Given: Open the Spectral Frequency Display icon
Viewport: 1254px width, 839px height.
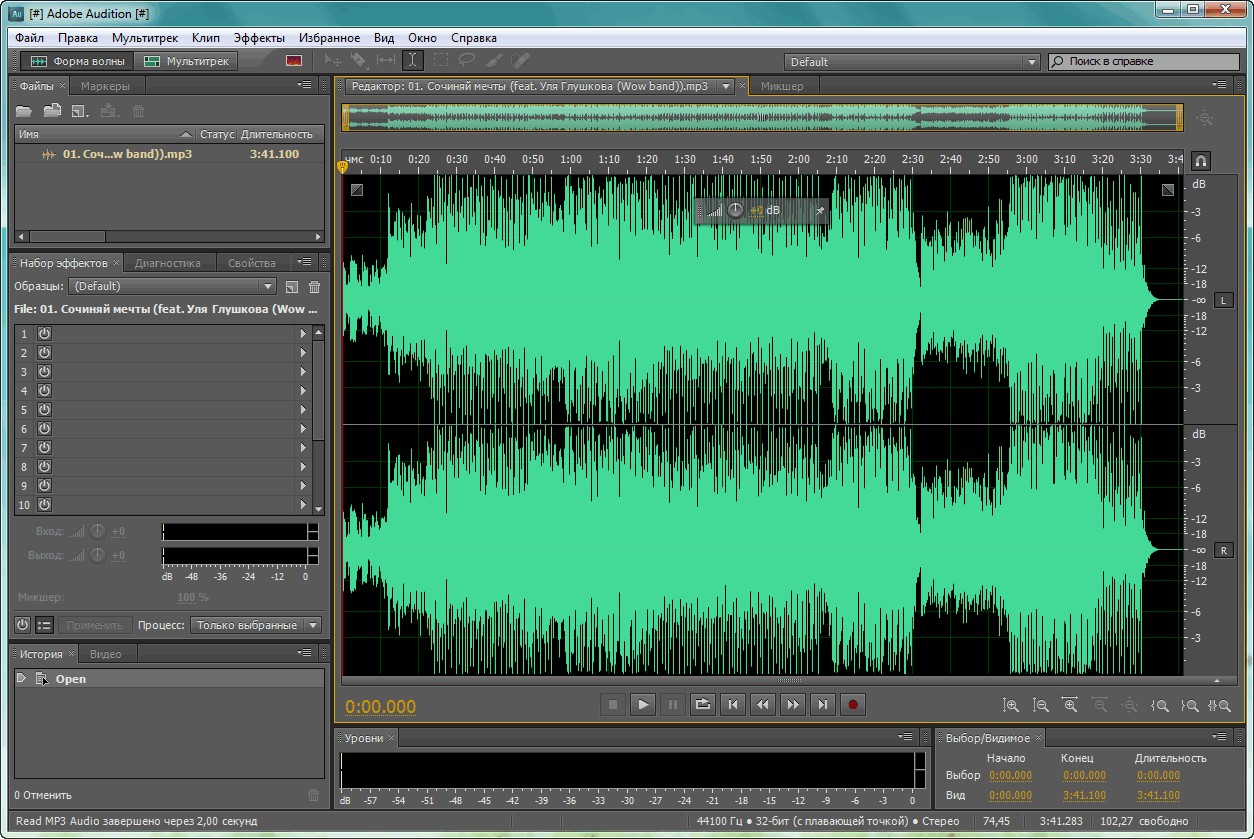Looking at the screenshot, I should [293, 61].
